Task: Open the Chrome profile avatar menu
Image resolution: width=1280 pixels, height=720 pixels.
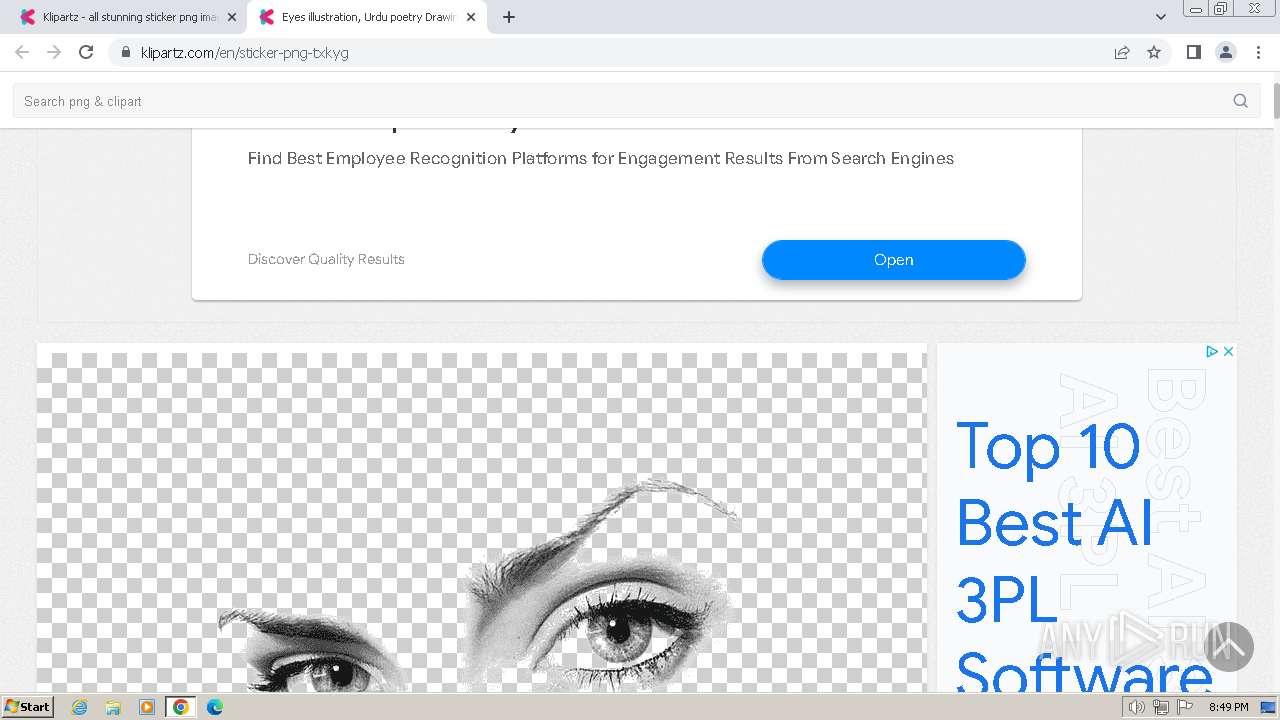Action: coord(1225,52)
